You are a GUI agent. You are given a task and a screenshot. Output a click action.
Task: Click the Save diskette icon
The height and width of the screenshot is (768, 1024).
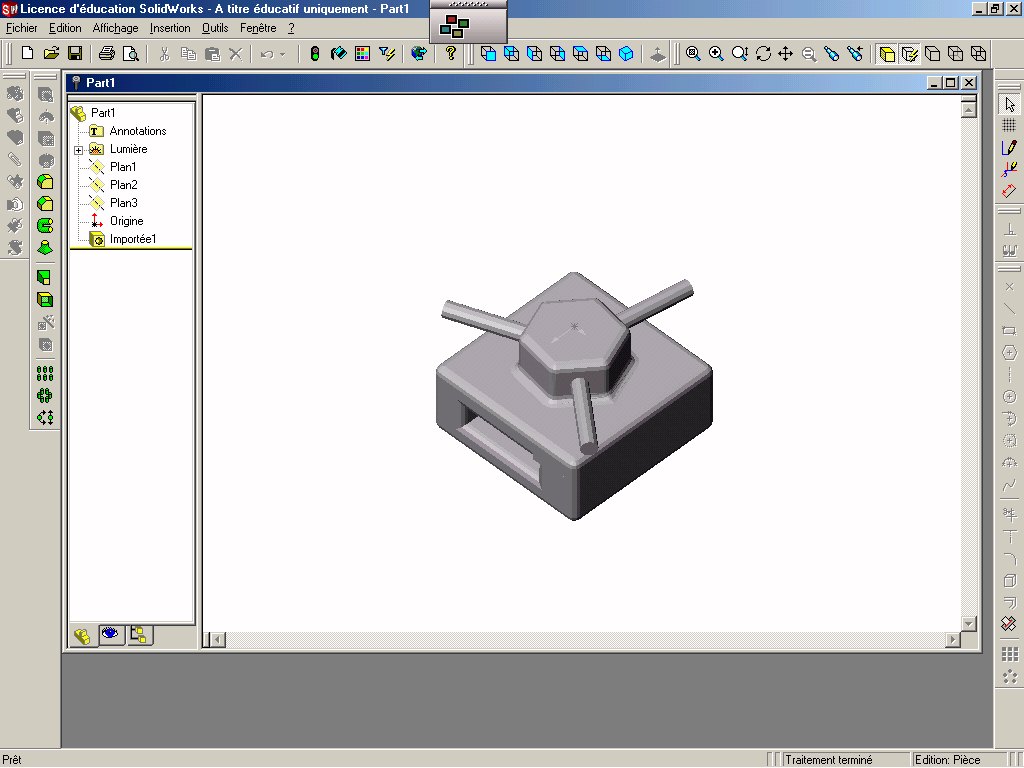point(74,54)
